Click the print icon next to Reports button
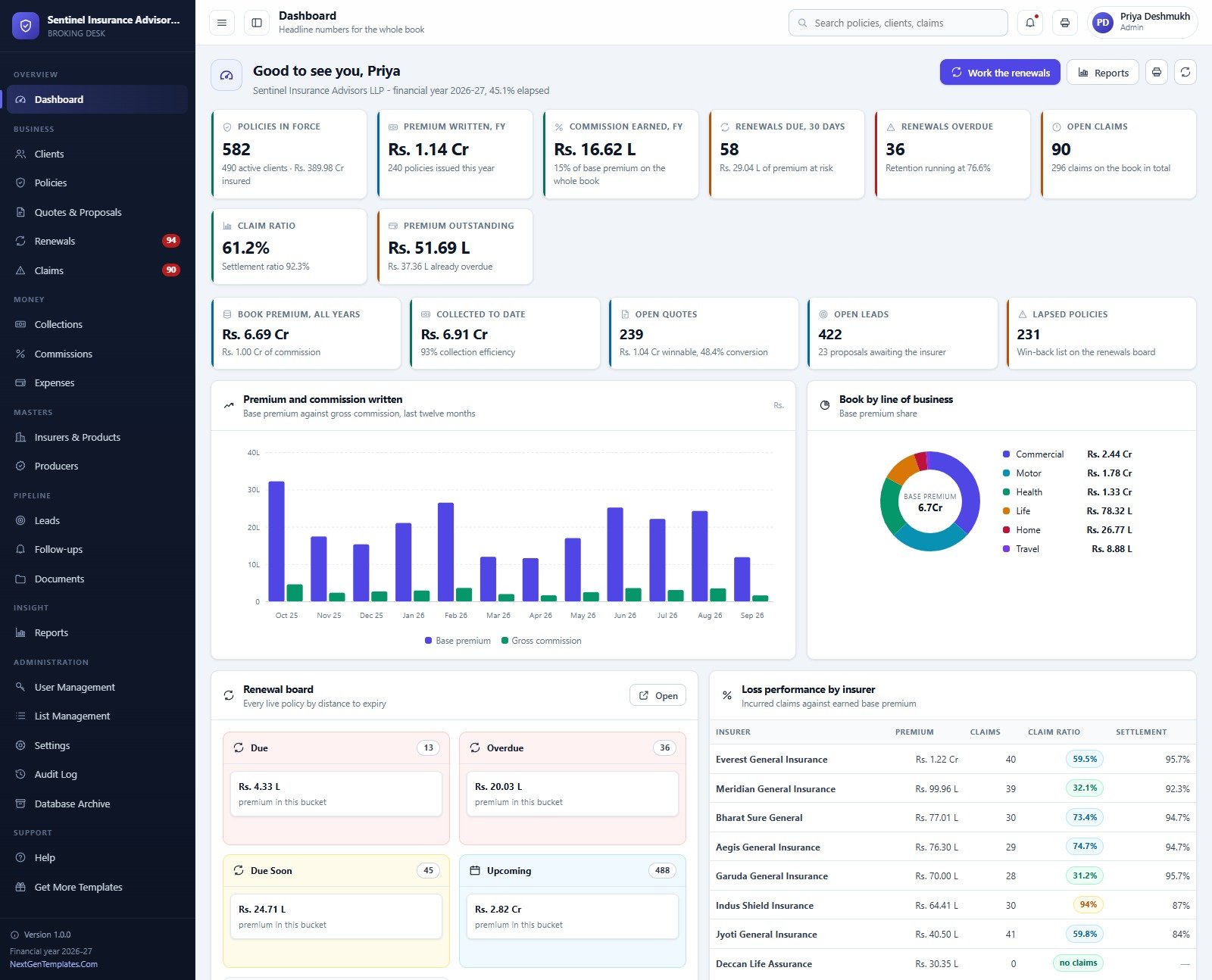Screen dimensions: 1212x980 click(x=1156, y=73)
